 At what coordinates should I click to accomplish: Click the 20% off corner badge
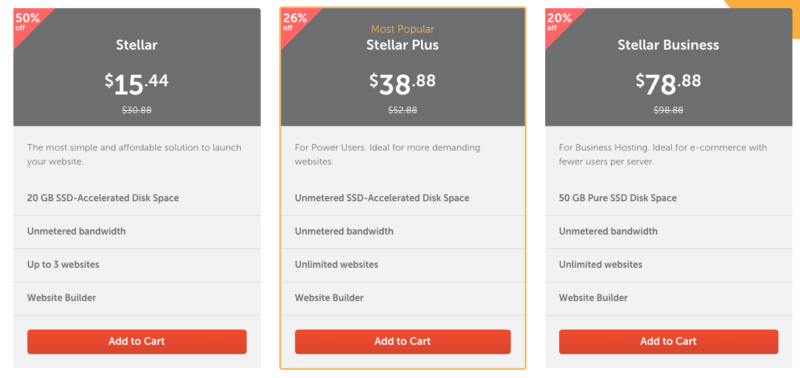pos(559,21)
